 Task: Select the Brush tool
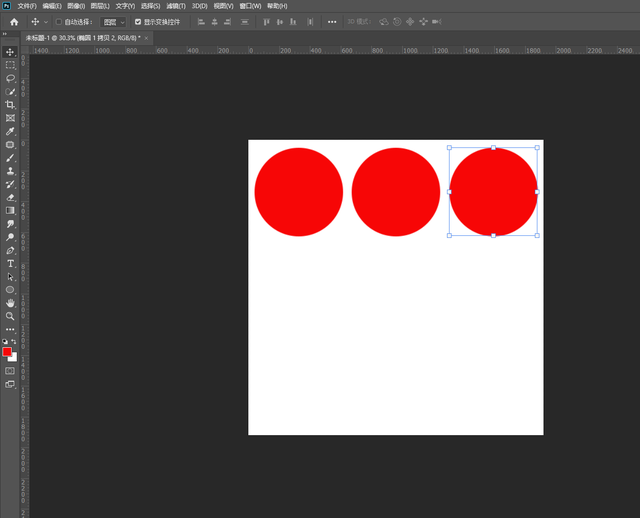click(x=10, y=158)
